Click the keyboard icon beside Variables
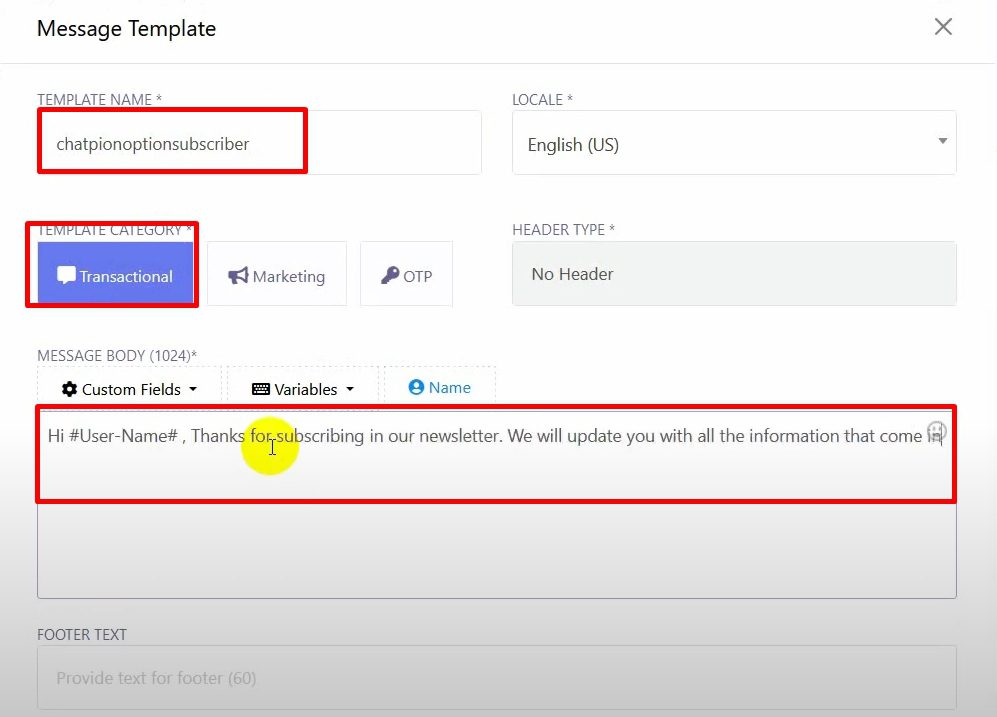This screenshot has height=717, width=997. coord(260,389)
